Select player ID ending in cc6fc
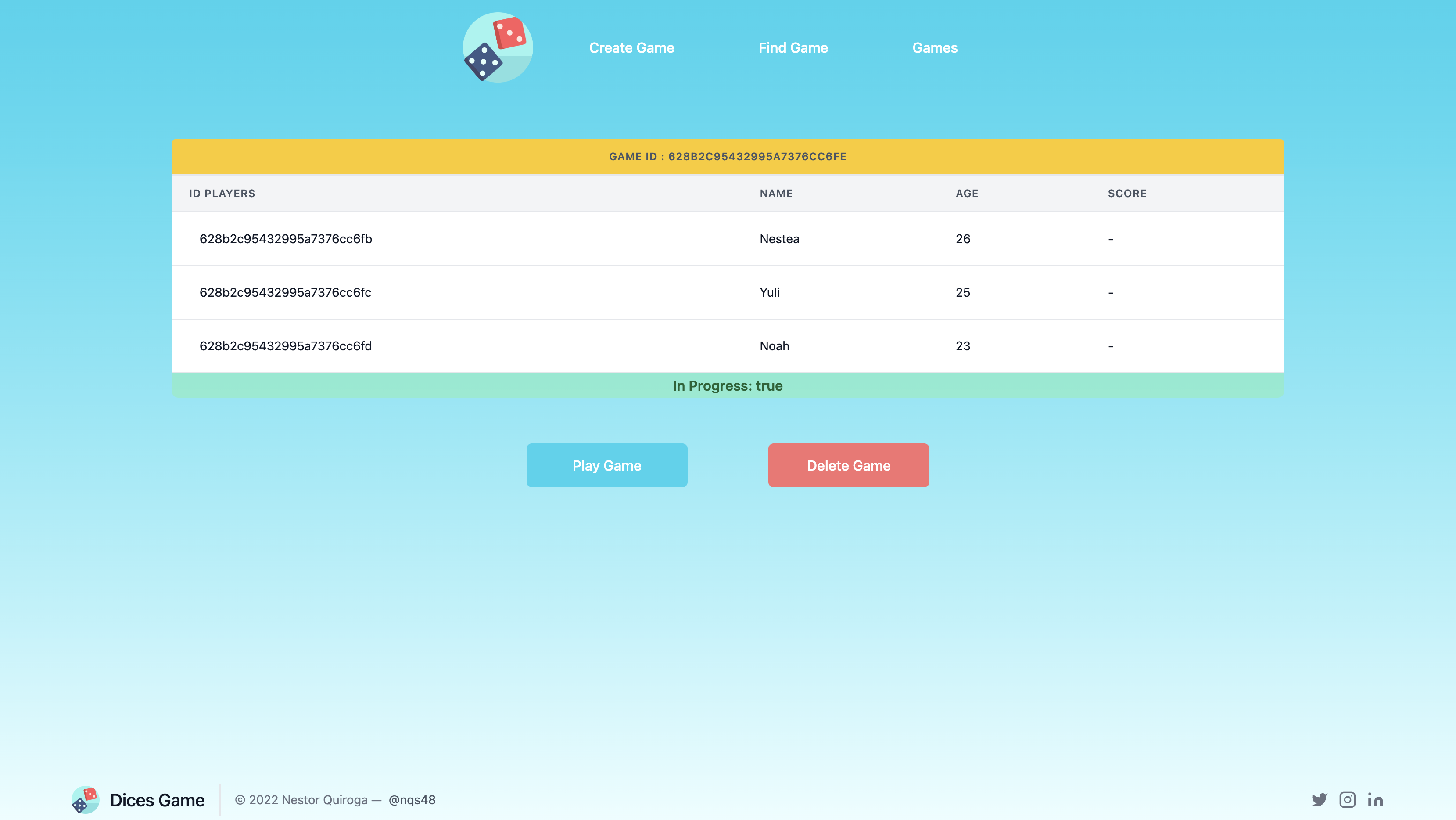This screenshot has height=820, width=1456. coord(285,292)
